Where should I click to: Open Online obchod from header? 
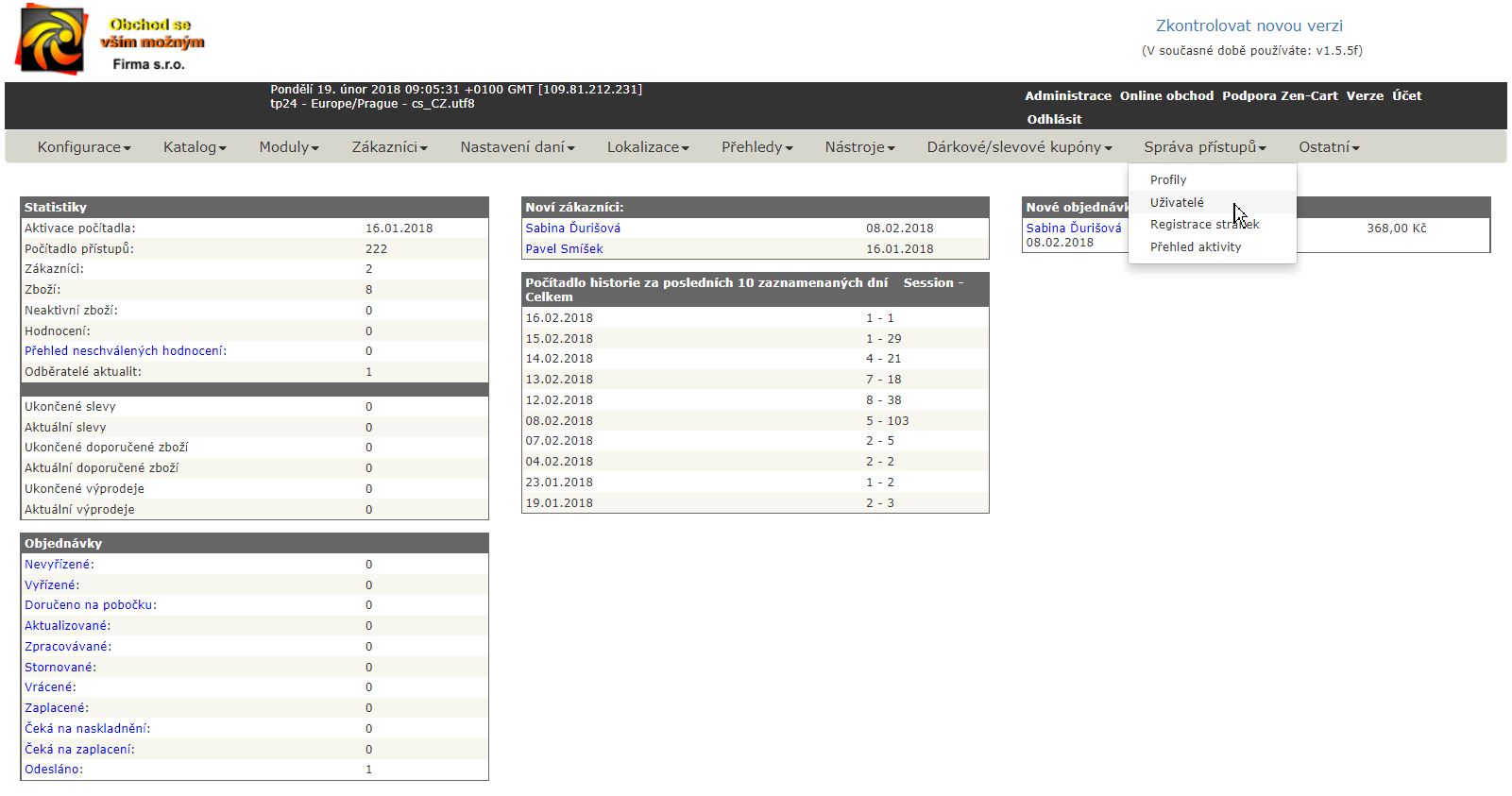click(x=1166, y=95)
